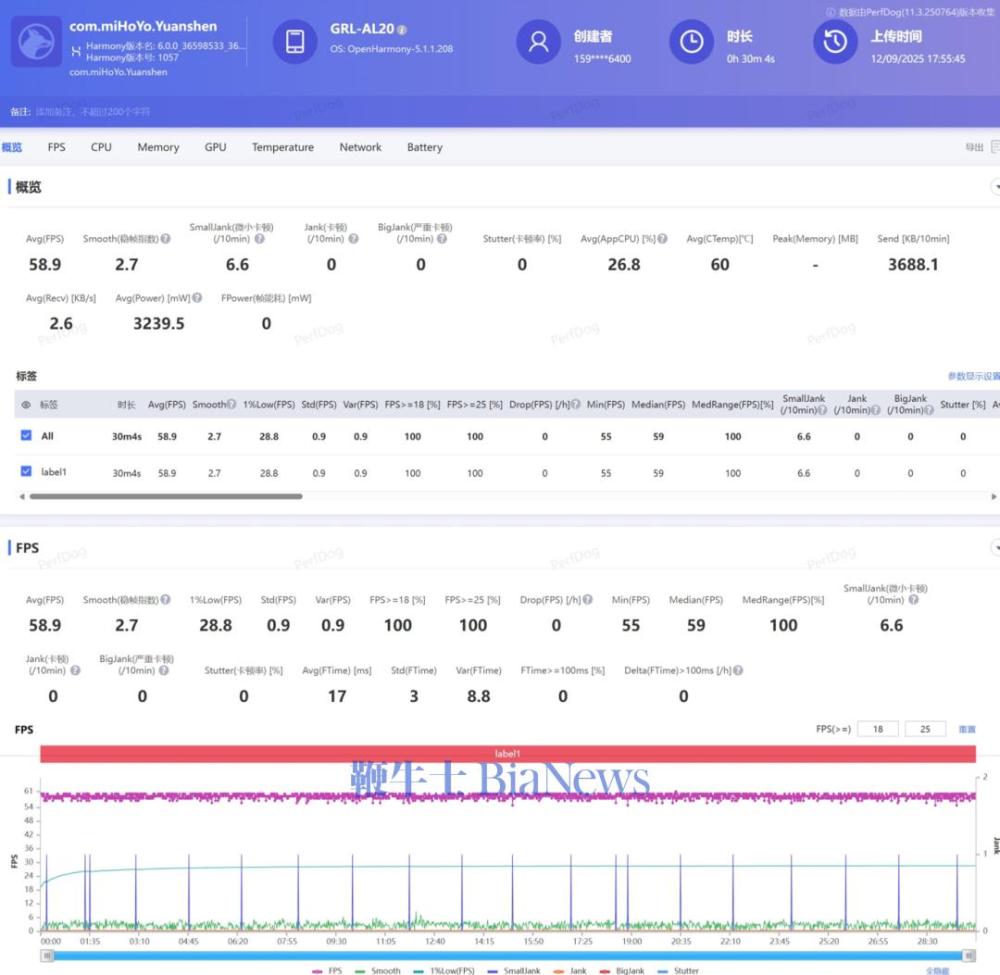Click the 备注 remark input field

pos(93,112)
